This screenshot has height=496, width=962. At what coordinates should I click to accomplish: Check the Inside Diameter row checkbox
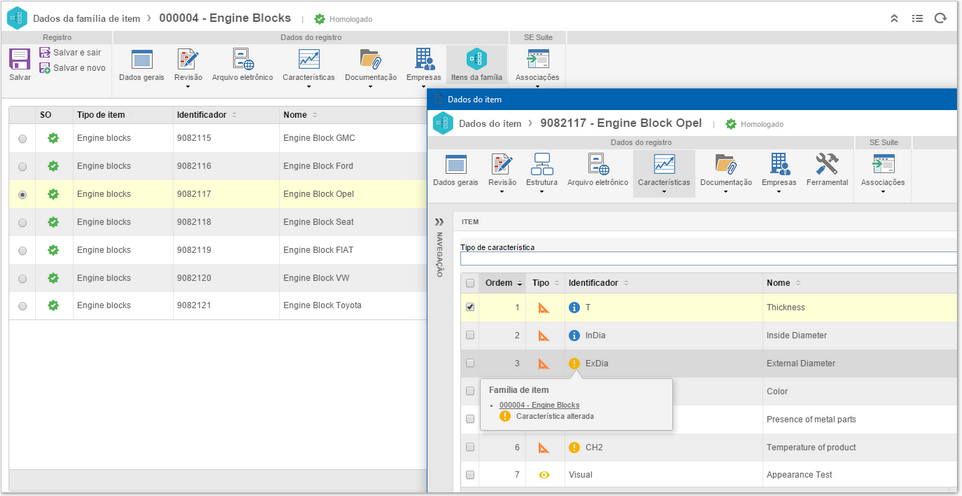[x=470, y=335]
